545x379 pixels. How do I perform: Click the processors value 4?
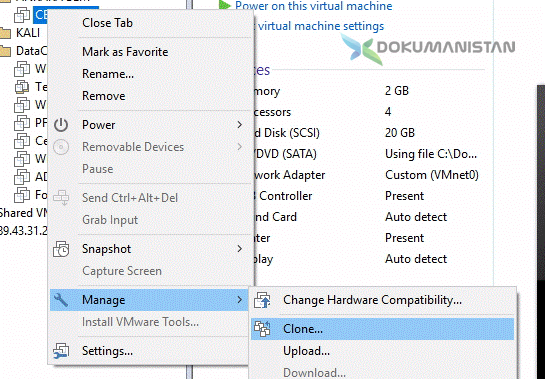pos(388,112)
